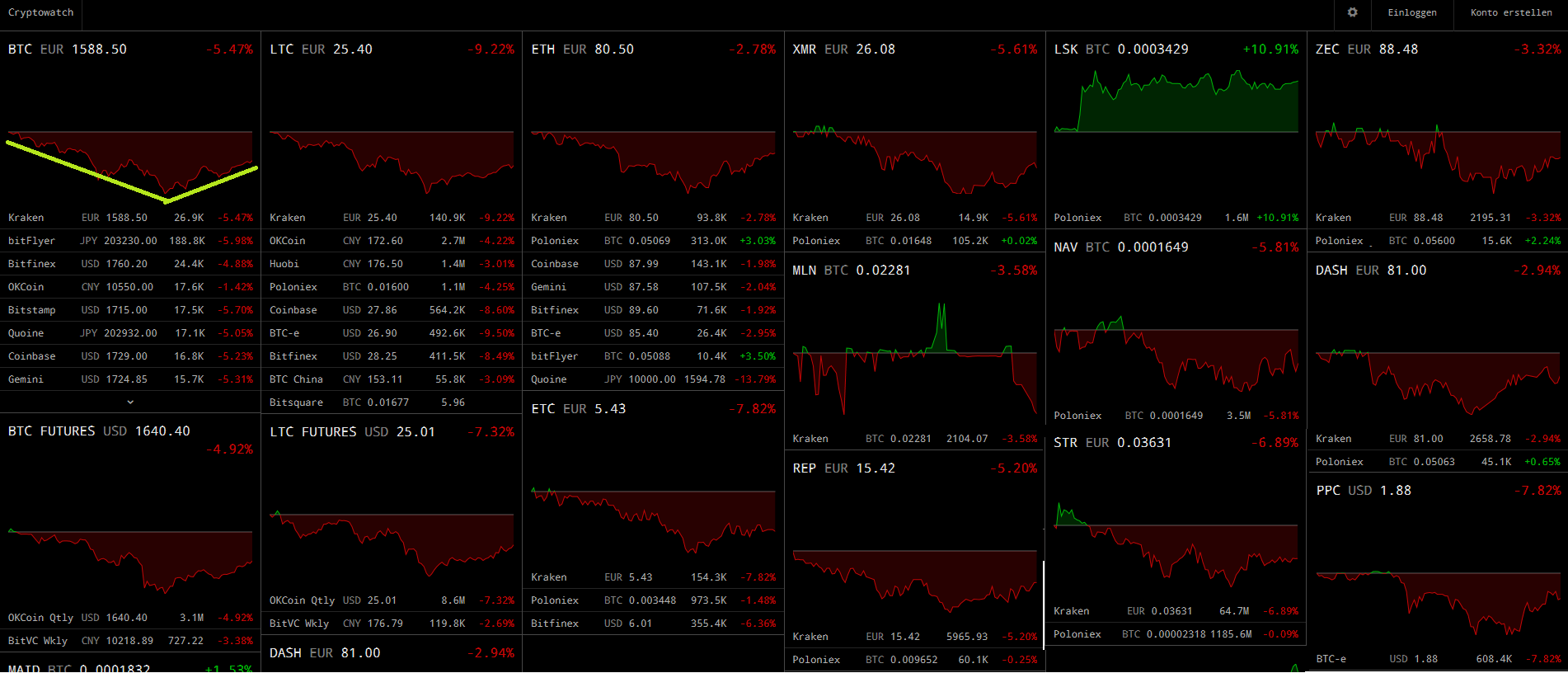Viewport: 1568px width, 673px height.
Task: Click the Einloggen button
Action: 1412,12
